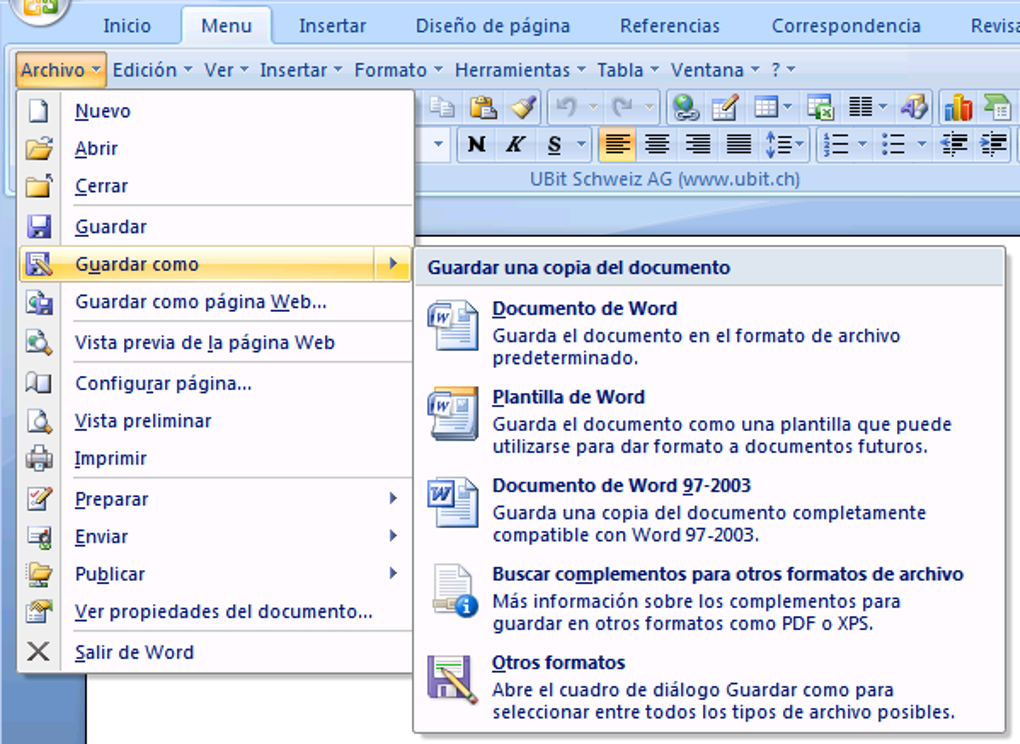Expand the Preparar submenu arrow
Image resolution: width=1020 pixels, height=744 pixels.
click(393, 498)
